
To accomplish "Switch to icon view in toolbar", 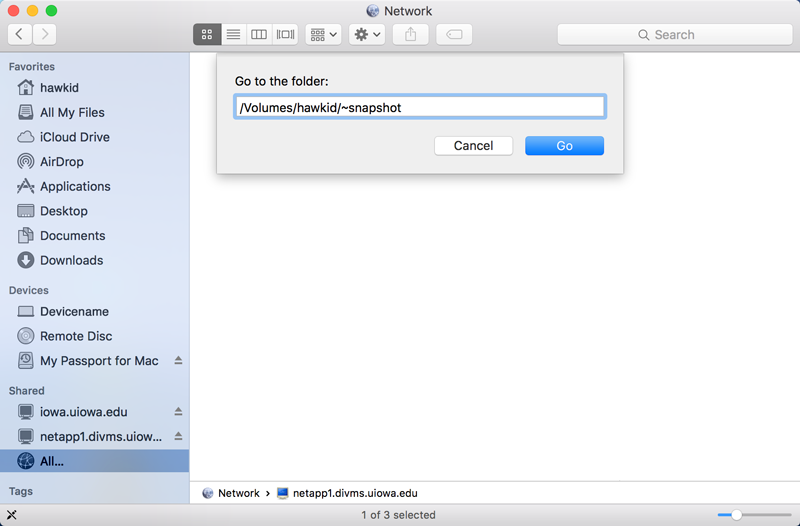I will [207, 34].
